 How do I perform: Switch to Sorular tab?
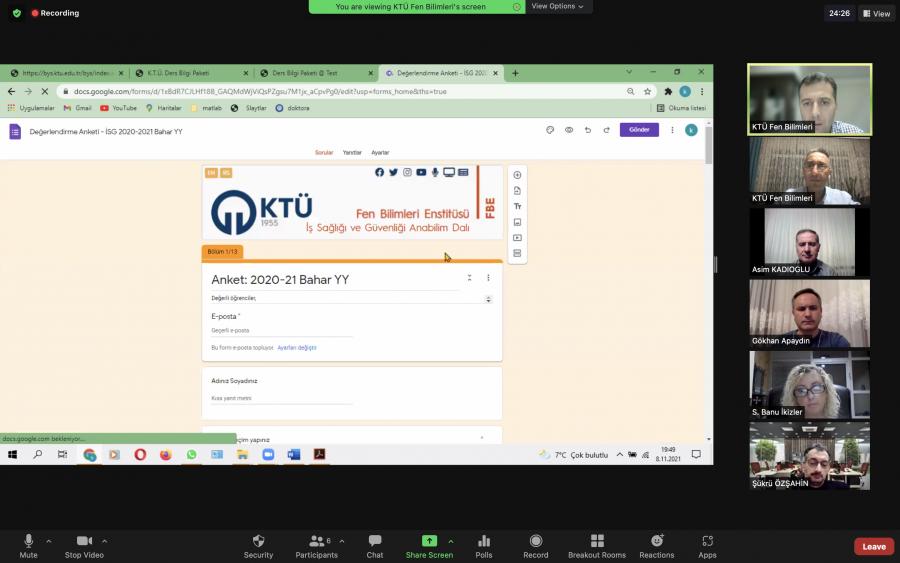[x=324, y=153]
